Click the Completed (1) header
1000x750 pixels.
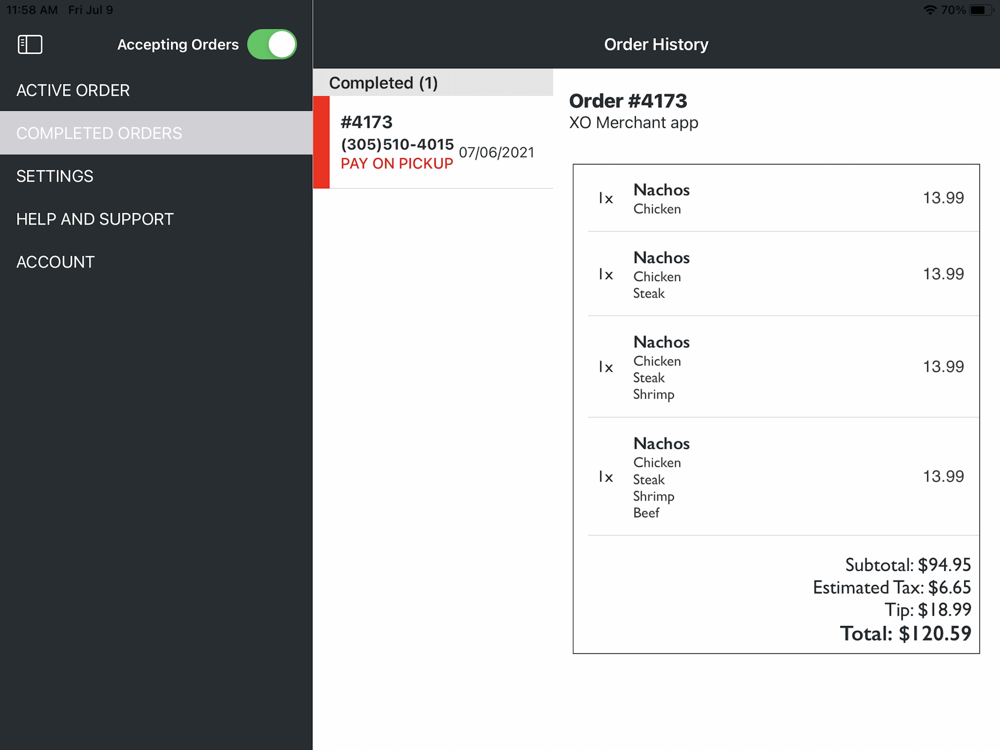[x=433, y=83]
